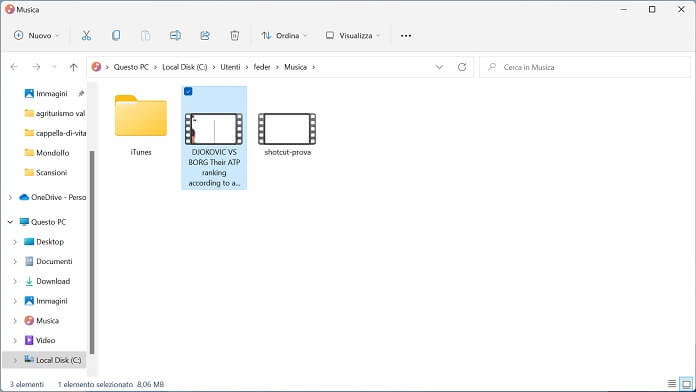This screenshot has width=696, height=392.
Task: Select OneDrive - Perso in sidebar
Action: coord(53,197)
